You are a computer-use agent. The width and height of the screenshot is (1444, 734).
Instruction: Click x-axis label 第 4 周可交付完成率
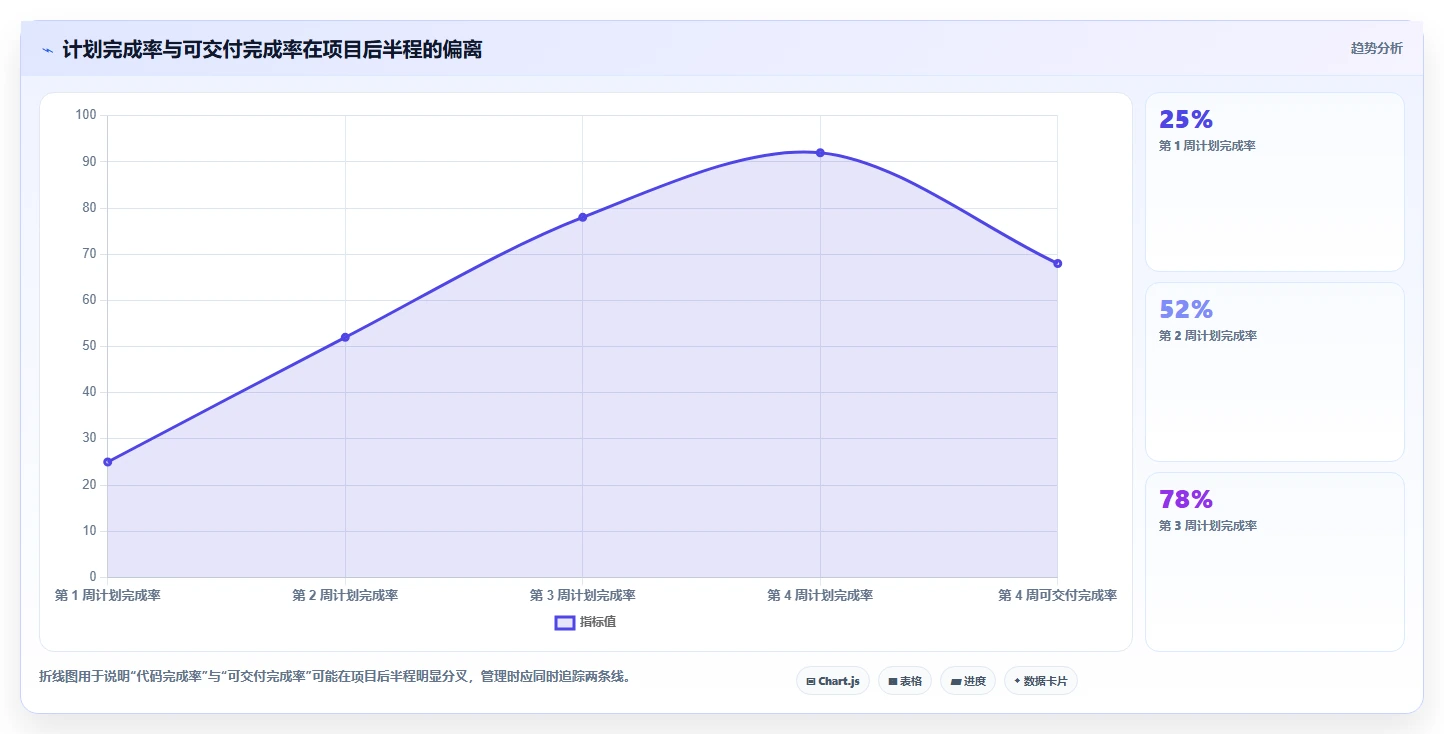(1057, 595)
